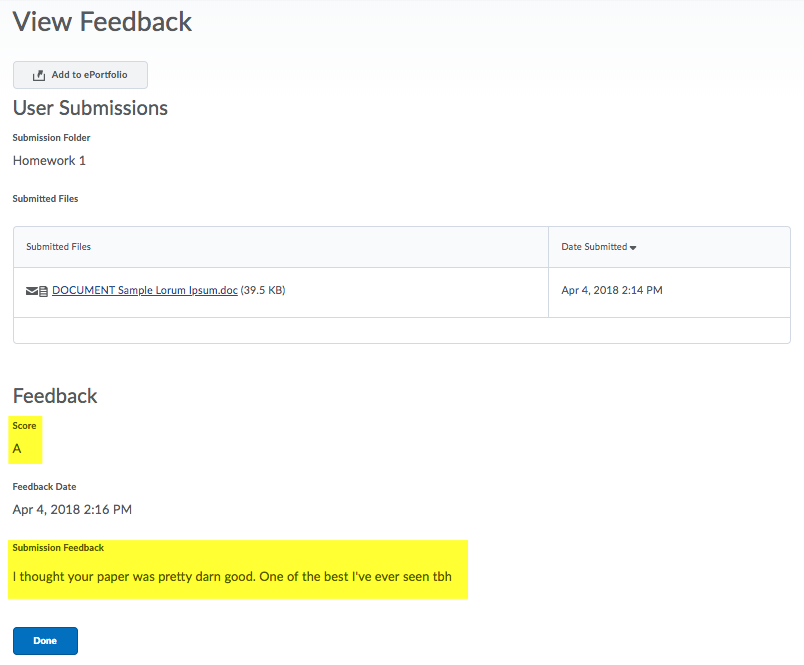Click the highlighted Score label

(24, 426)
